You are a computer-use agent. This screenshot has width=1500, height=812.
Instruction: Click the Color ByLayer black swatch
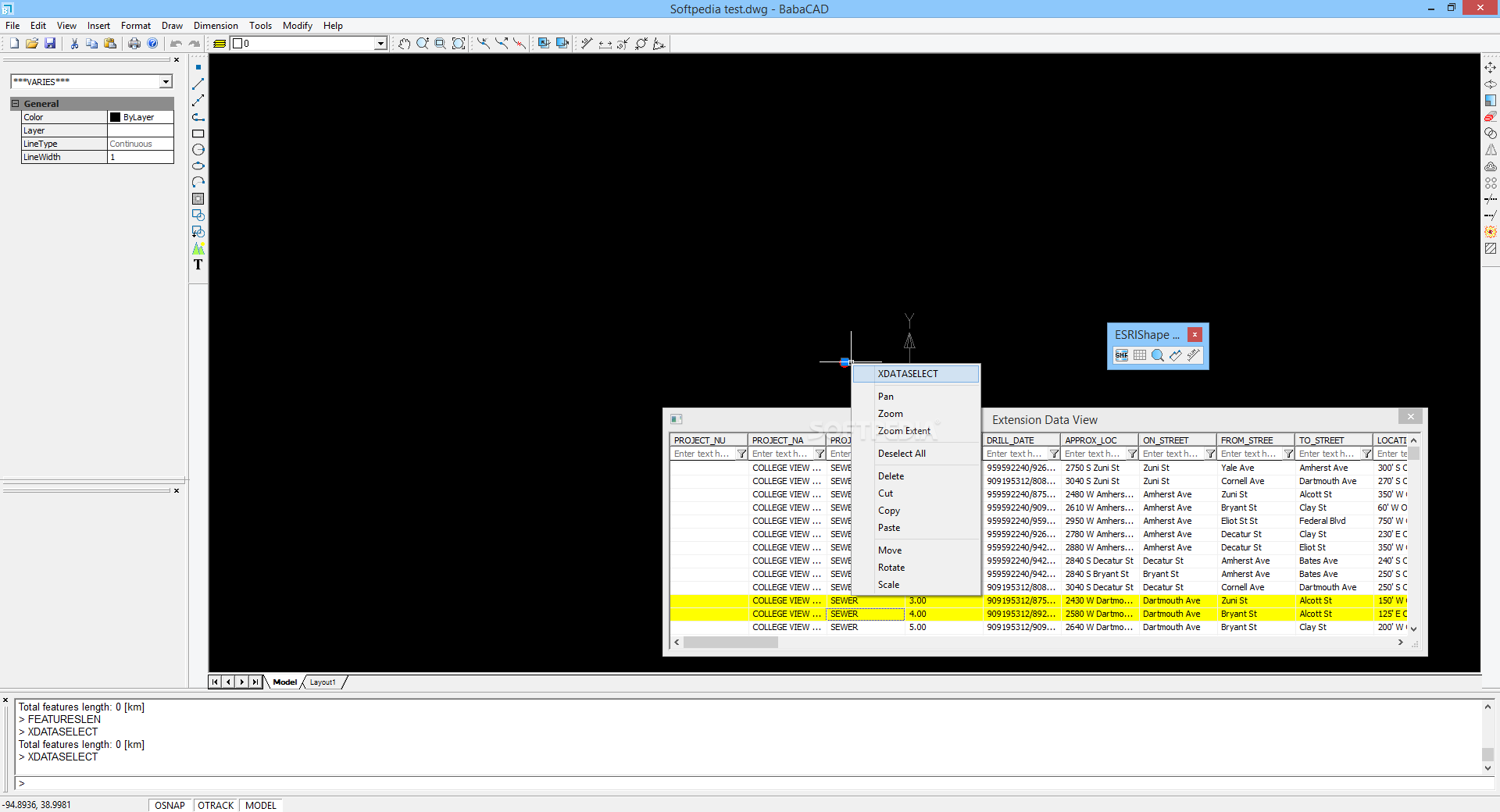[x=116, y=117]
